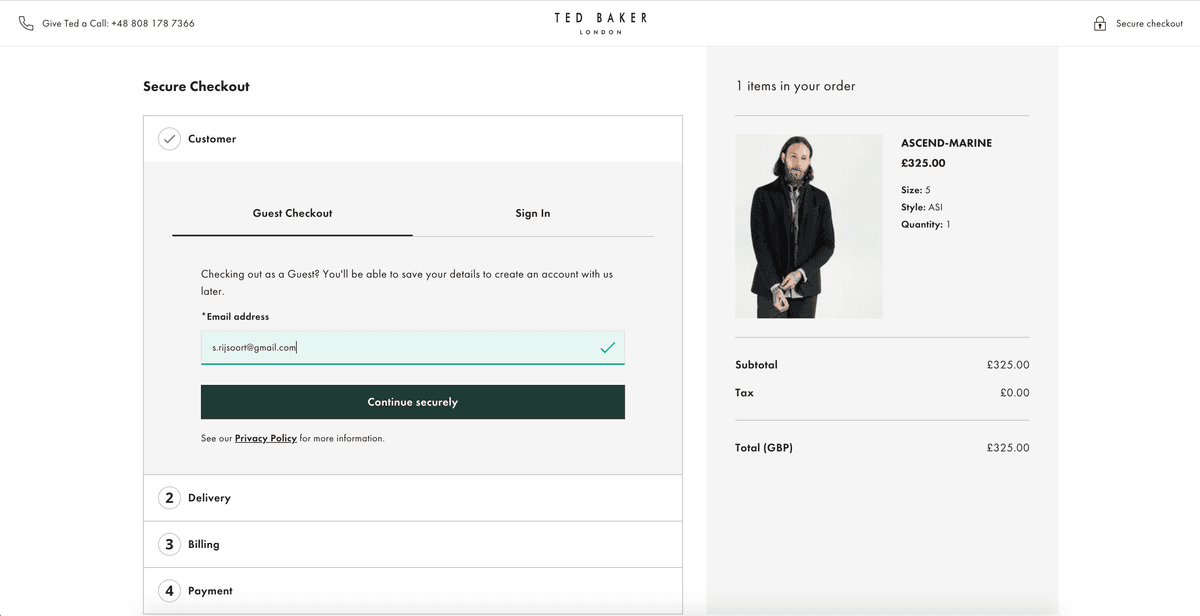
Task: Click the step 2 circle beside Delivery
Action: [x=170, y=497]
